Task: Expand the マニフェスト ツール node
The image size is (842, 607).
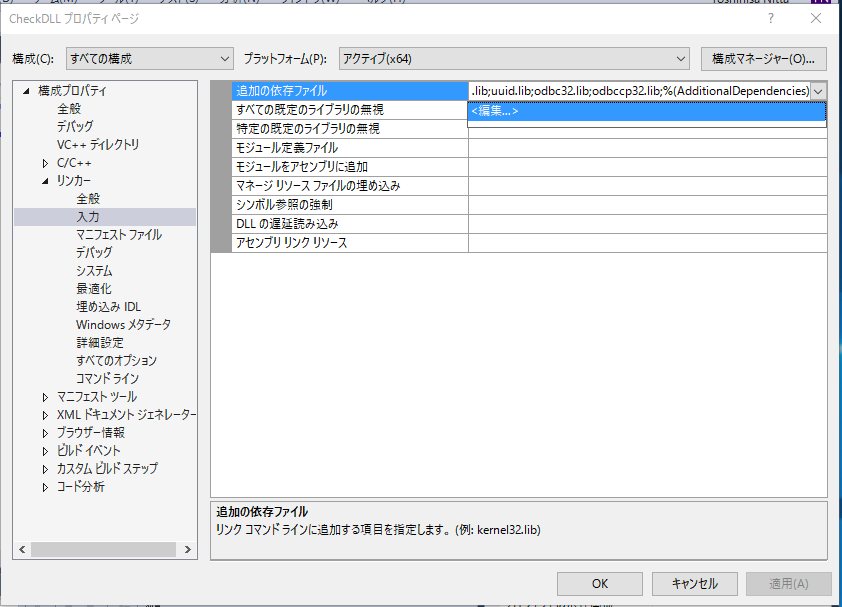Action: click(46, 397)
